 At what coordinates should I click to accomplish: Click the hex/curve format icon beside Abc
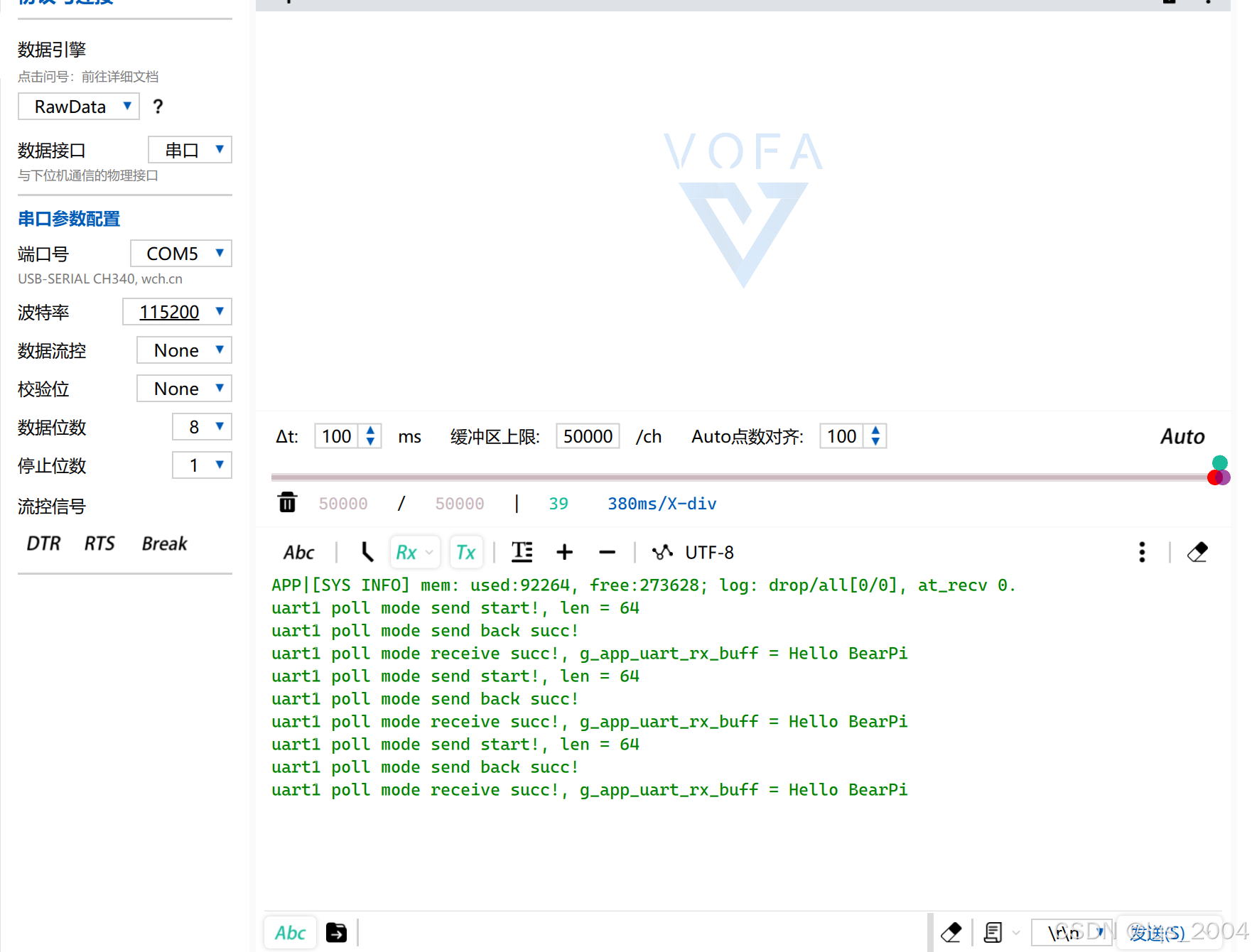pos(366,552)
